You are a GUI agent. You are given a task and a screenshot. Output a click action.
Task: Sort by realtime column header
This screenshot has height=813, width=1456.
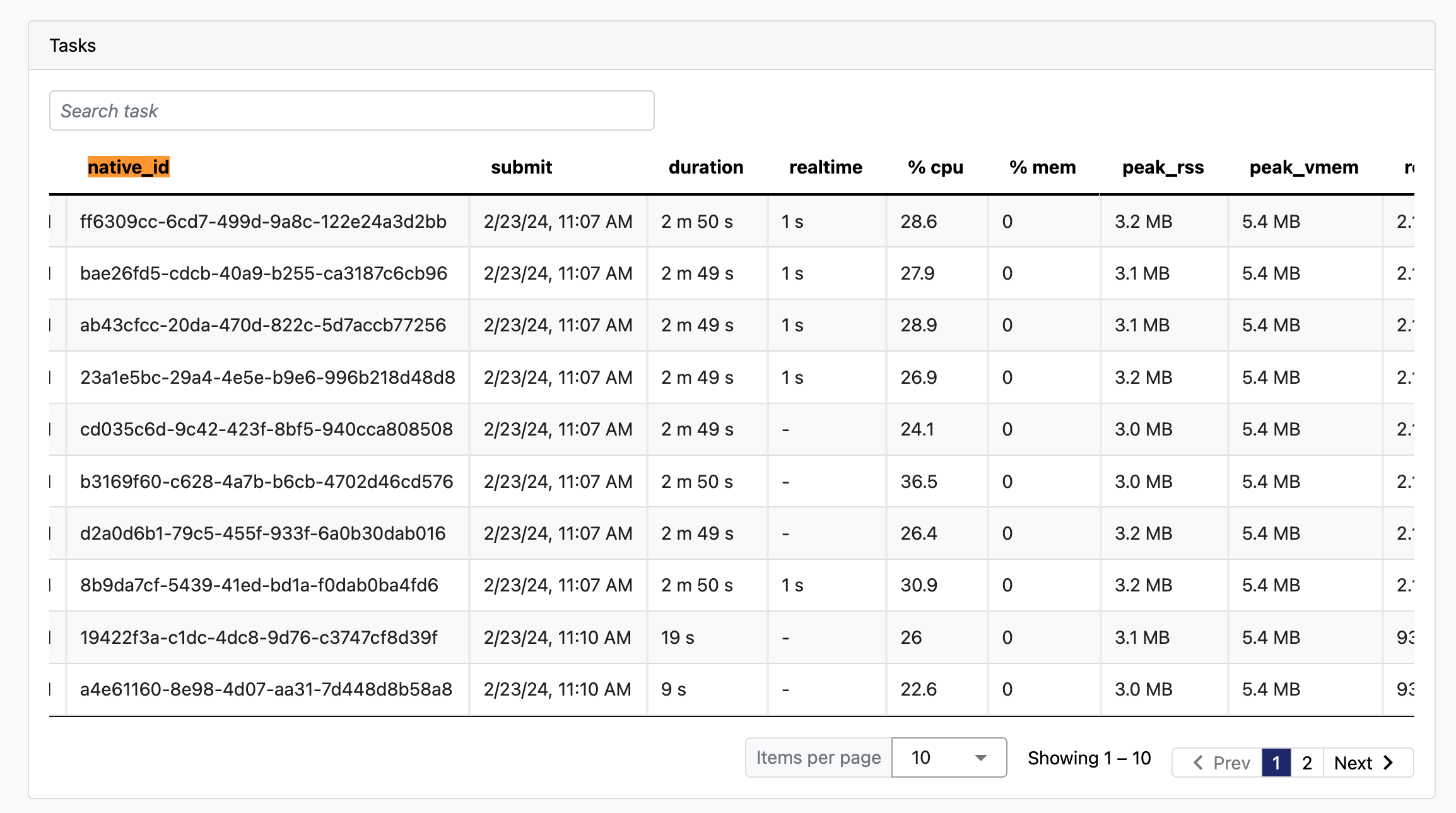[826, 167]
